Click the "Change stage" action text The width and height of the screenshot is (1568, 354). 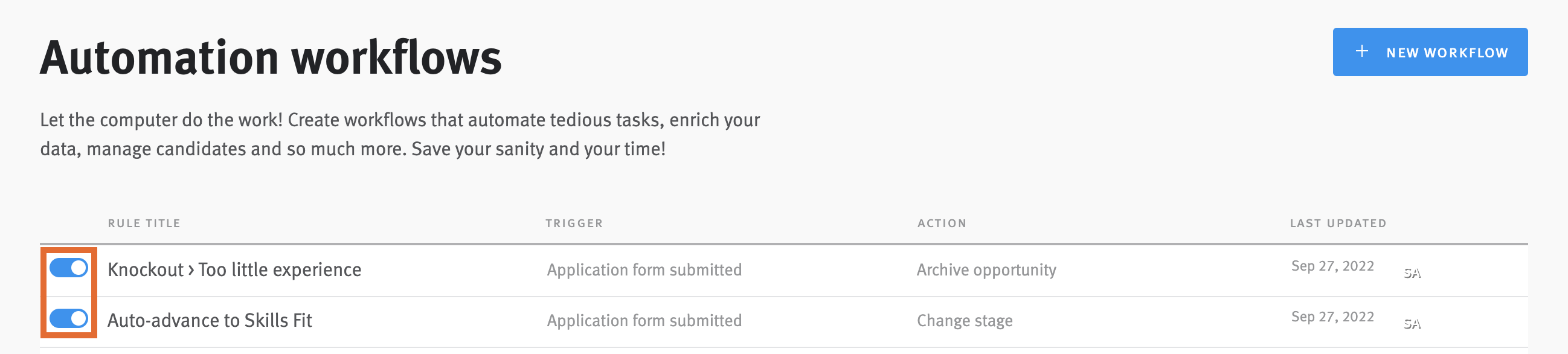965,321
